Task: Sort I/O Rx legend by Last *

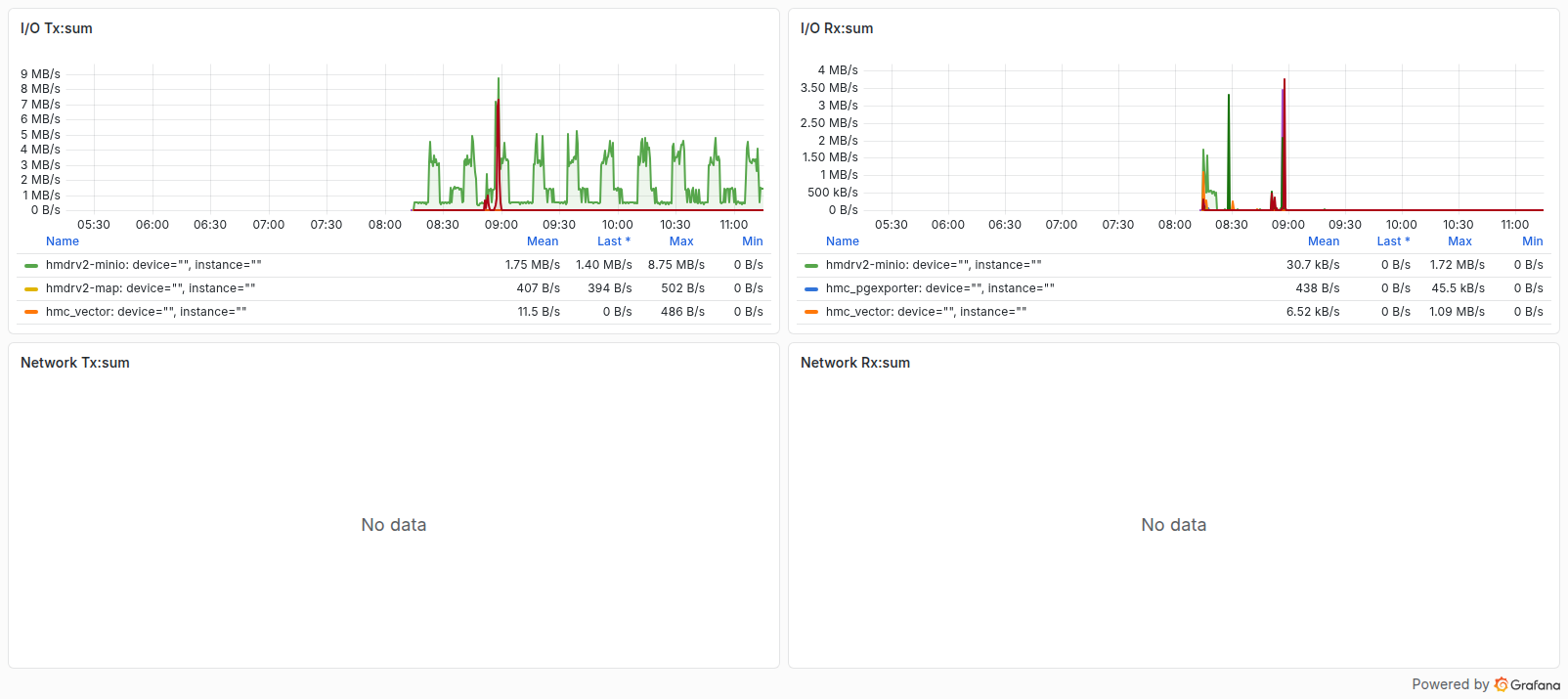Action: coord(1394,241)
